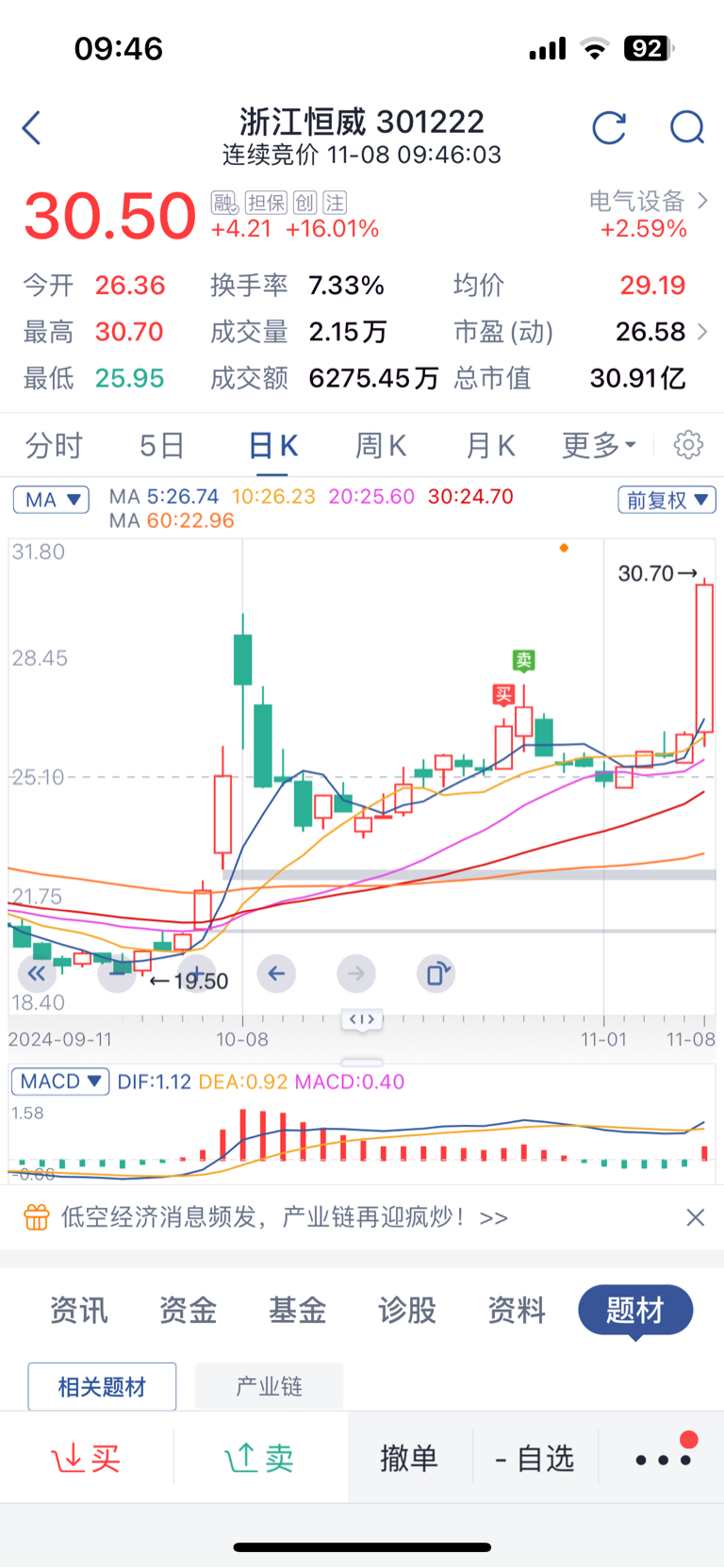This screenshot has width=724, height=1568.
Task: Open the 资料 company info tab
Action: point(516,1310)
